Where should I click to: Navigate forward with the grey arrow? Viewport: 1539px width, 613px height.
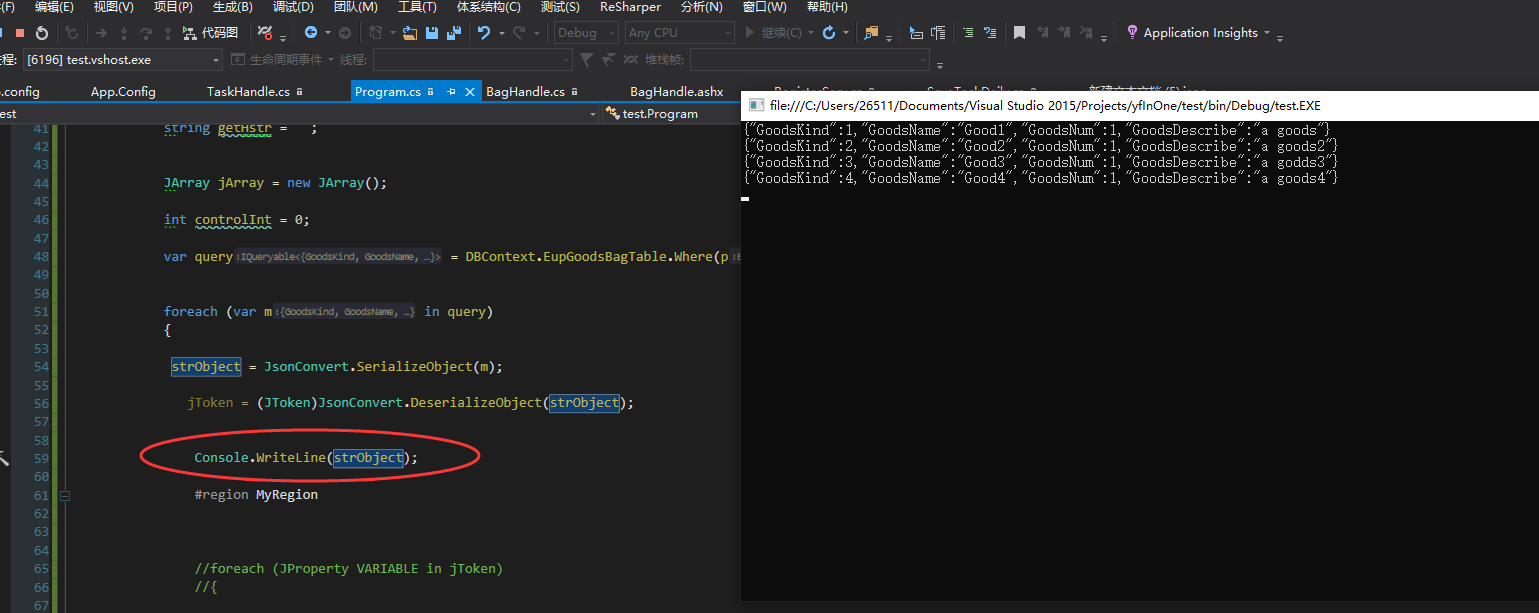[344, 33]
